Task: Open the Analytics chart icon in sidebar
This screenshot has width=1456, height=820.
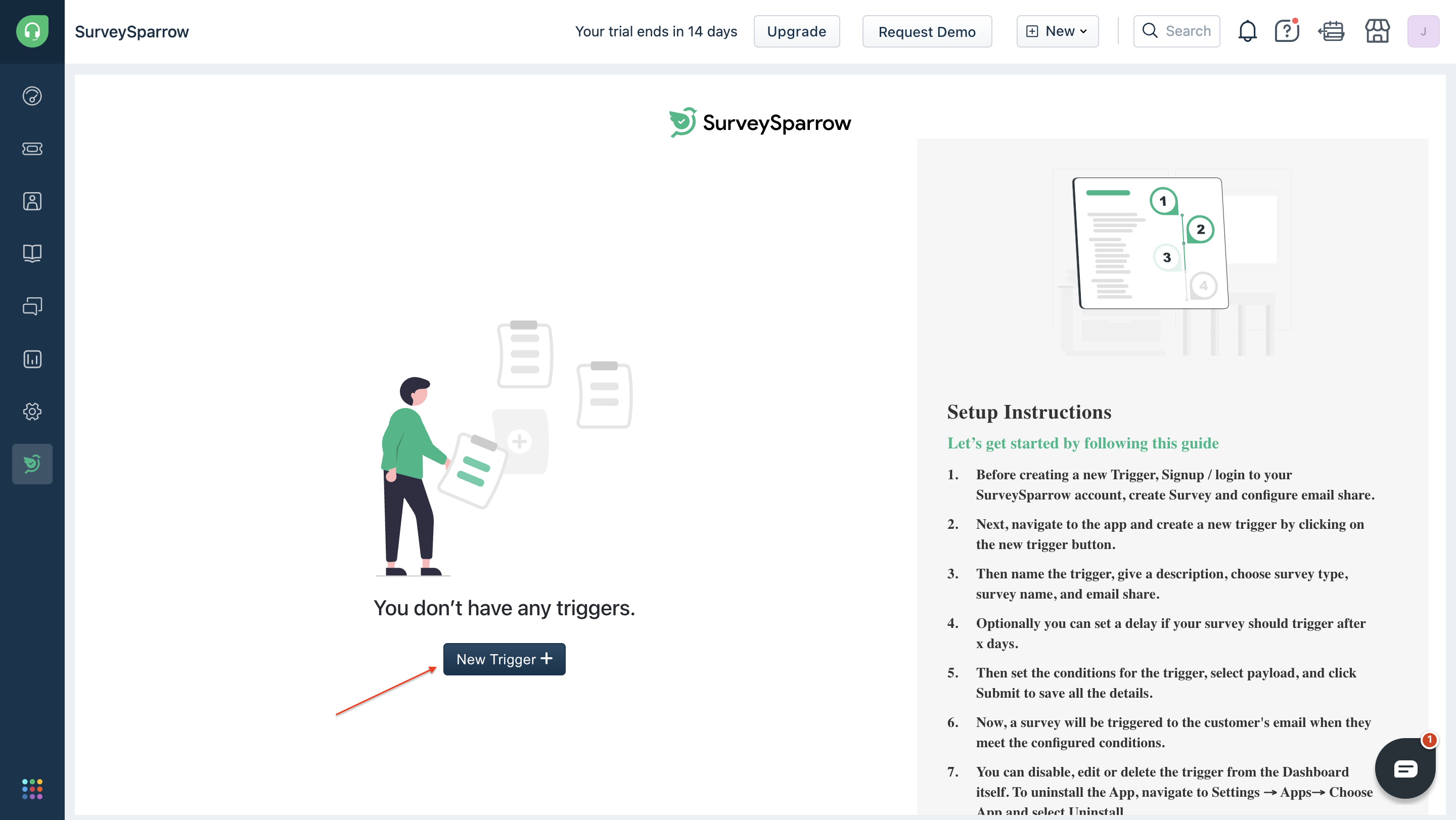Action: pyautogui.click(x=32, y=359)
